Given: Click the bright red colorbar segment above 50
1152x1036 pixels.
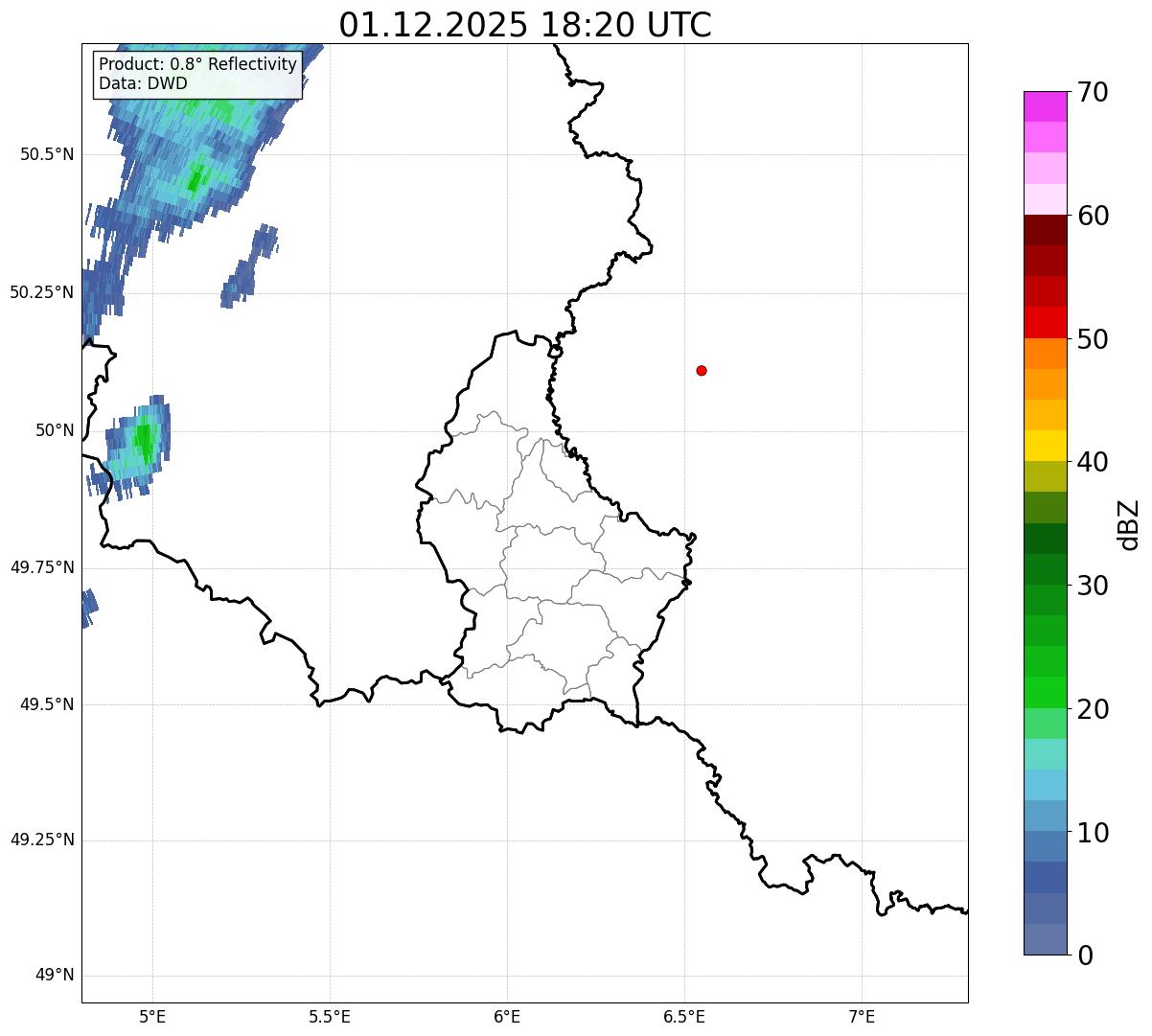Looking at the screenshot, I should (1045, 322).
